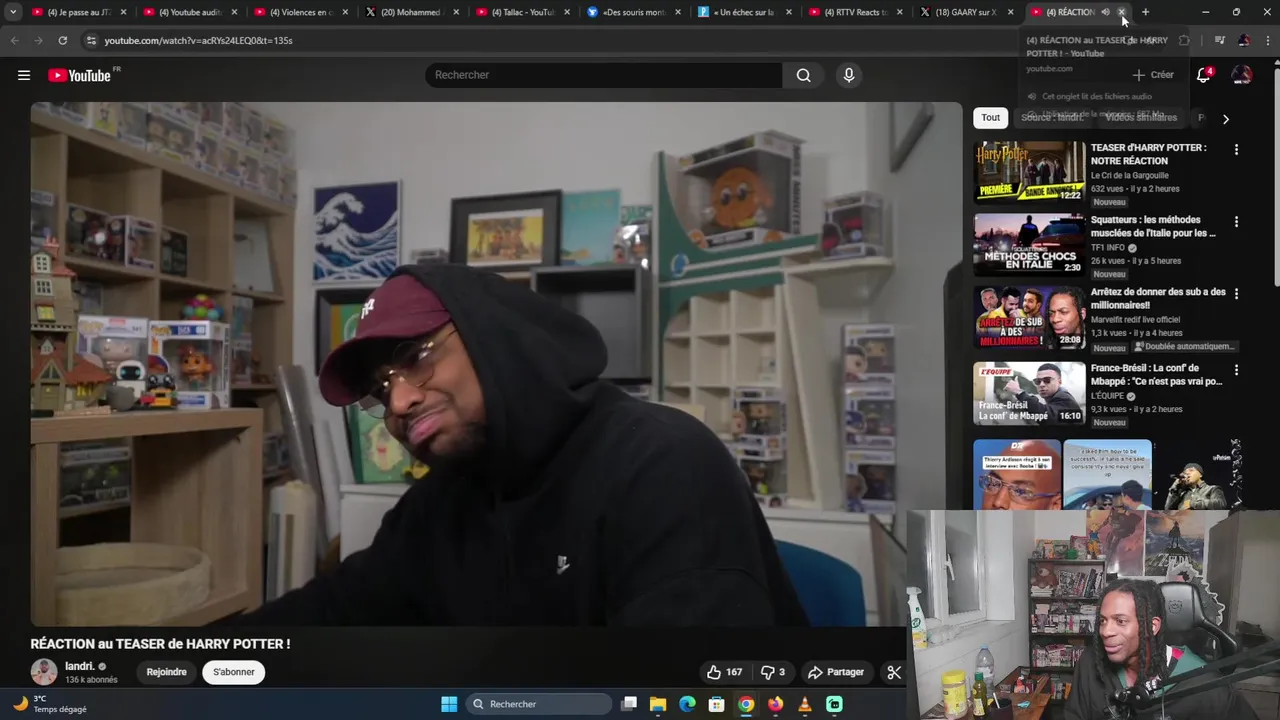Open the landri. channel avatar
This screenshot has width=1280, height=720.
44,672
